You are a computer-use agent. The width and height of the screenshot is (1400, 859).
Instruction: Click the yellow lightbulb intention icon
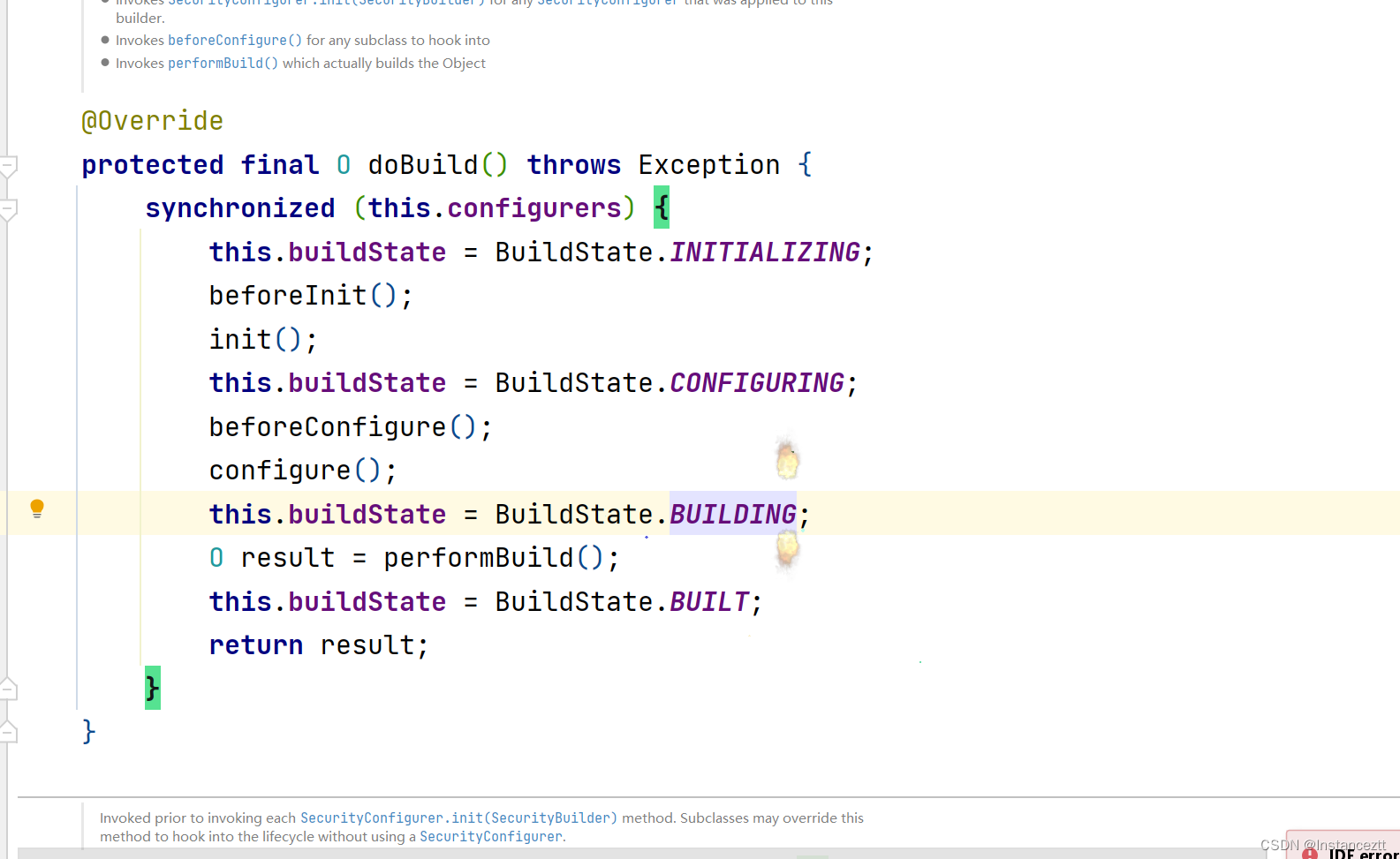click(37, 509)
